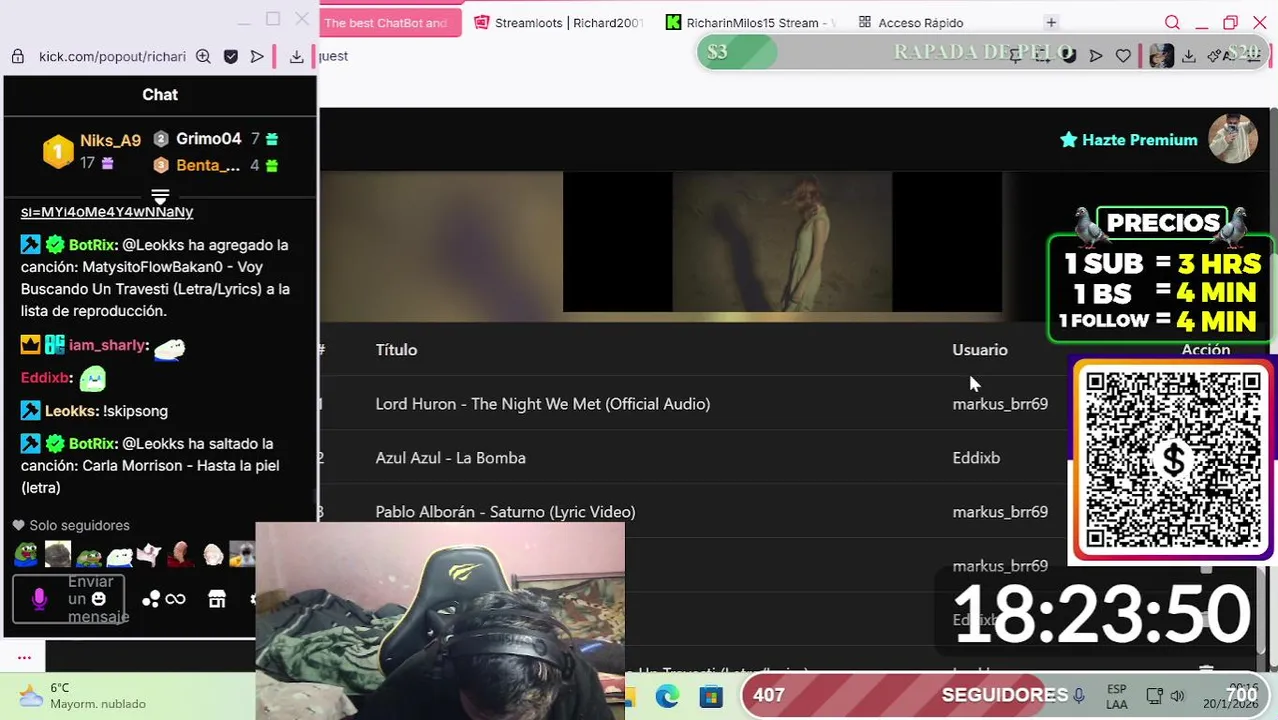Click the moderator badge beside Leokks
The height and width of the screenshot is (720, 1278).
tap(31, 411)
